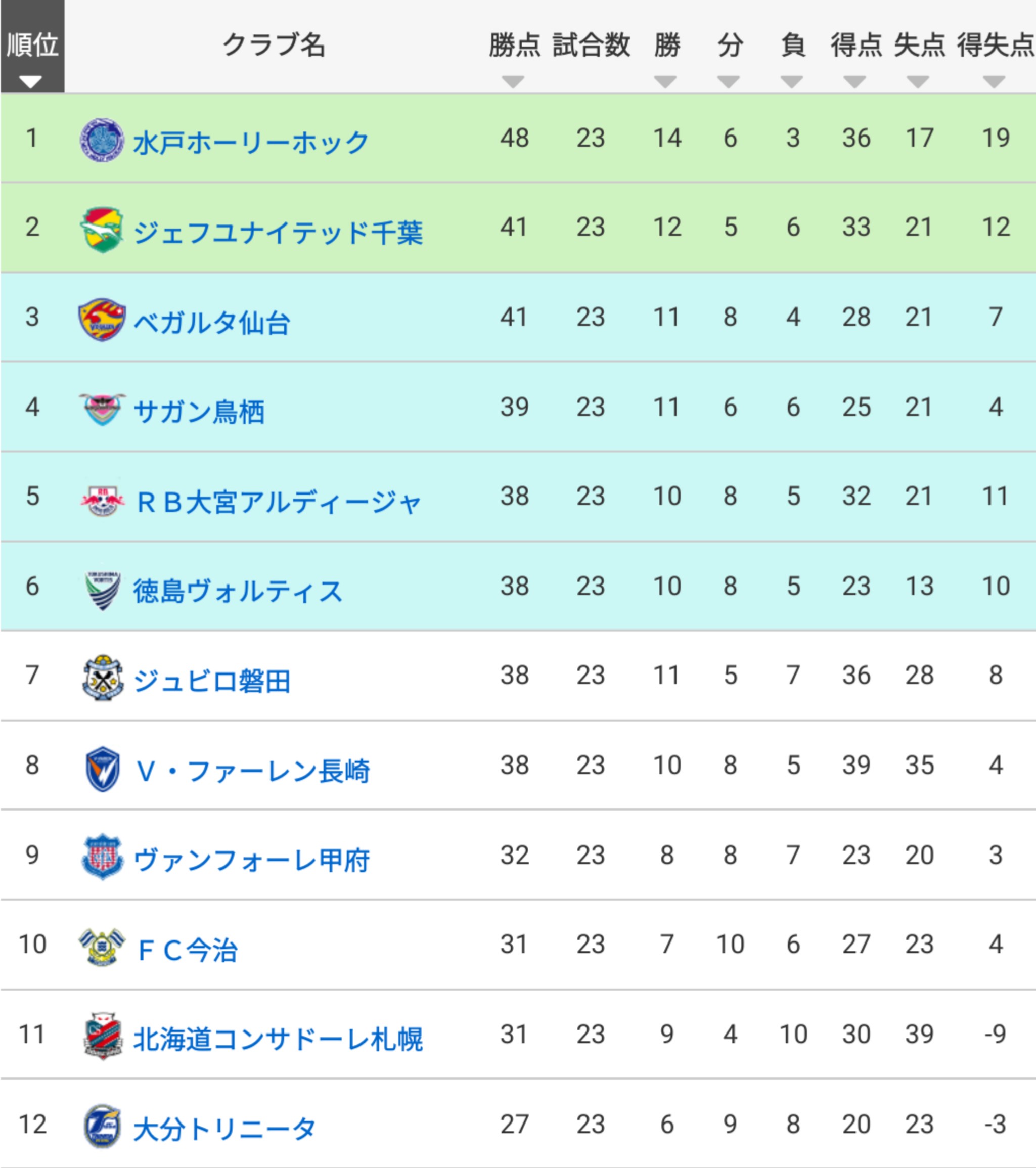Click the JEF United Chiba crest icon

click(102, 230)
